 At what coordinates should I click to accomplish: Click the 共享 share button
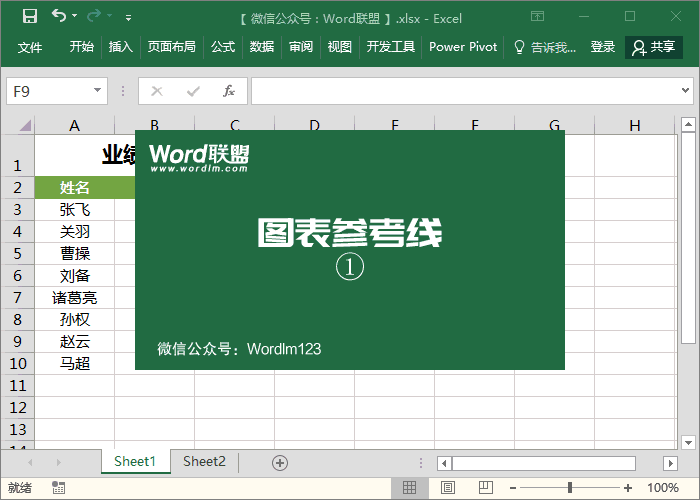654,47
